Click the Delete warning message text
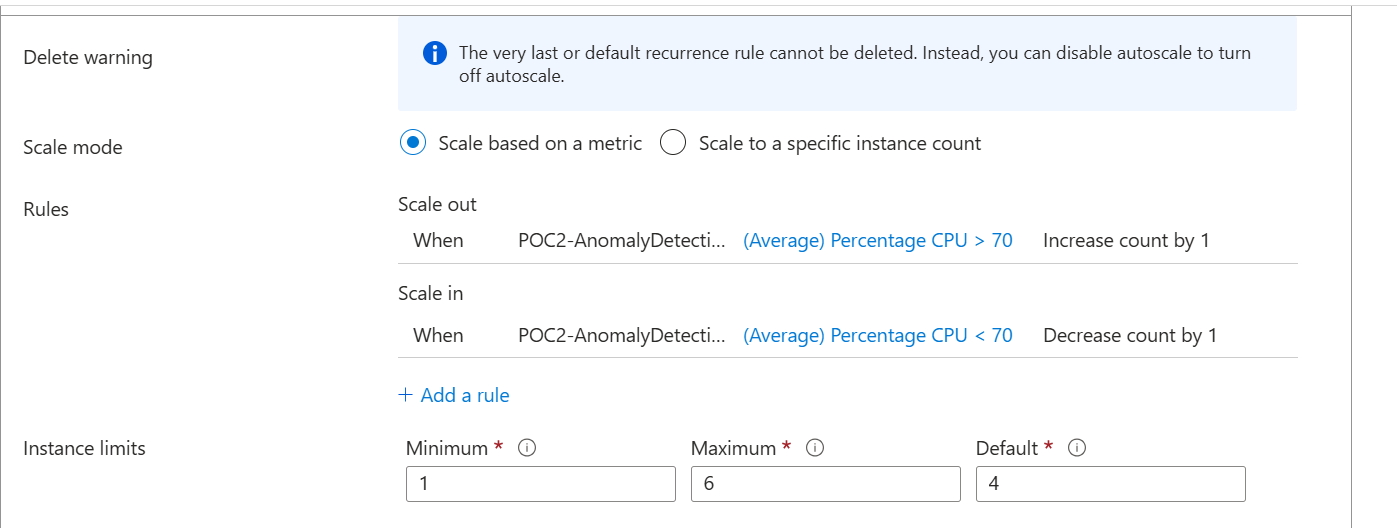Image resolution: width=1397 pixels, height=528 pixels. (x=855, y=64)
